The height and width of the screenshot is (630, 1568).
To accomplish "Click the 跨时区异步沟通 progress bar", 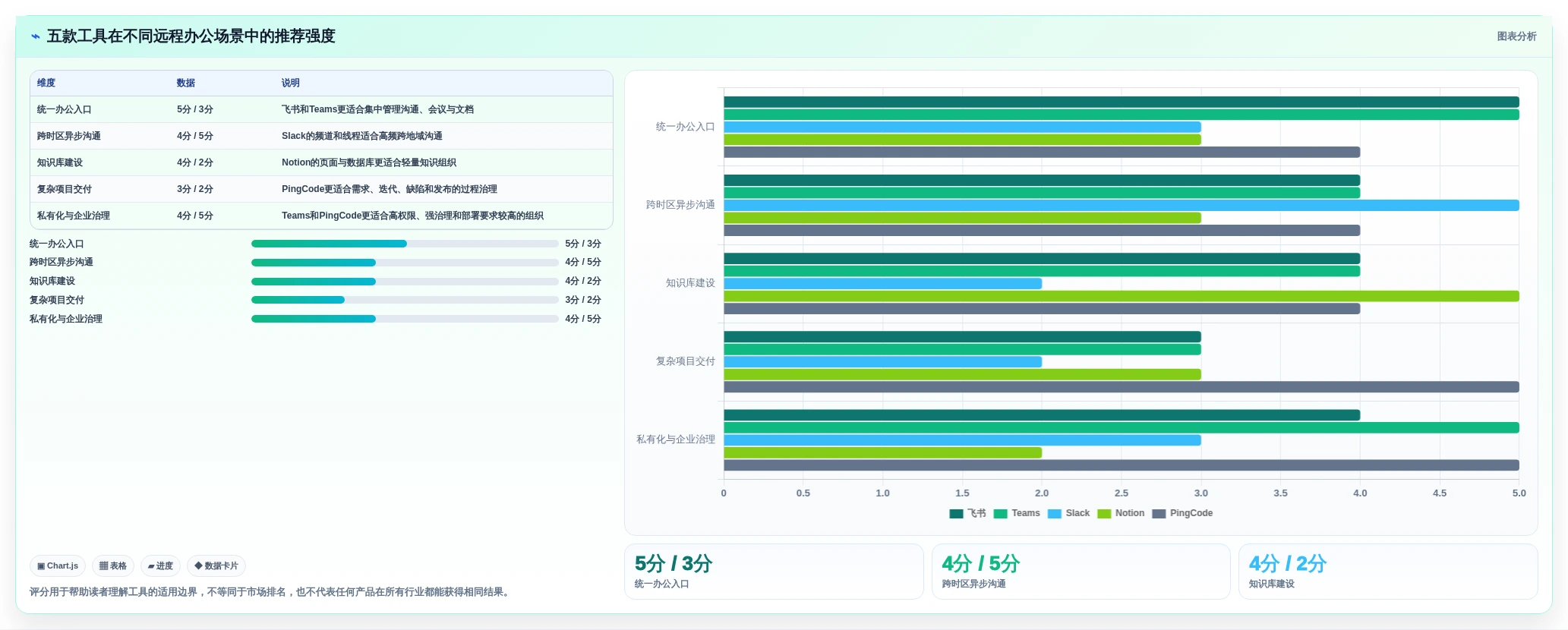I will click(x=405, y=263).
